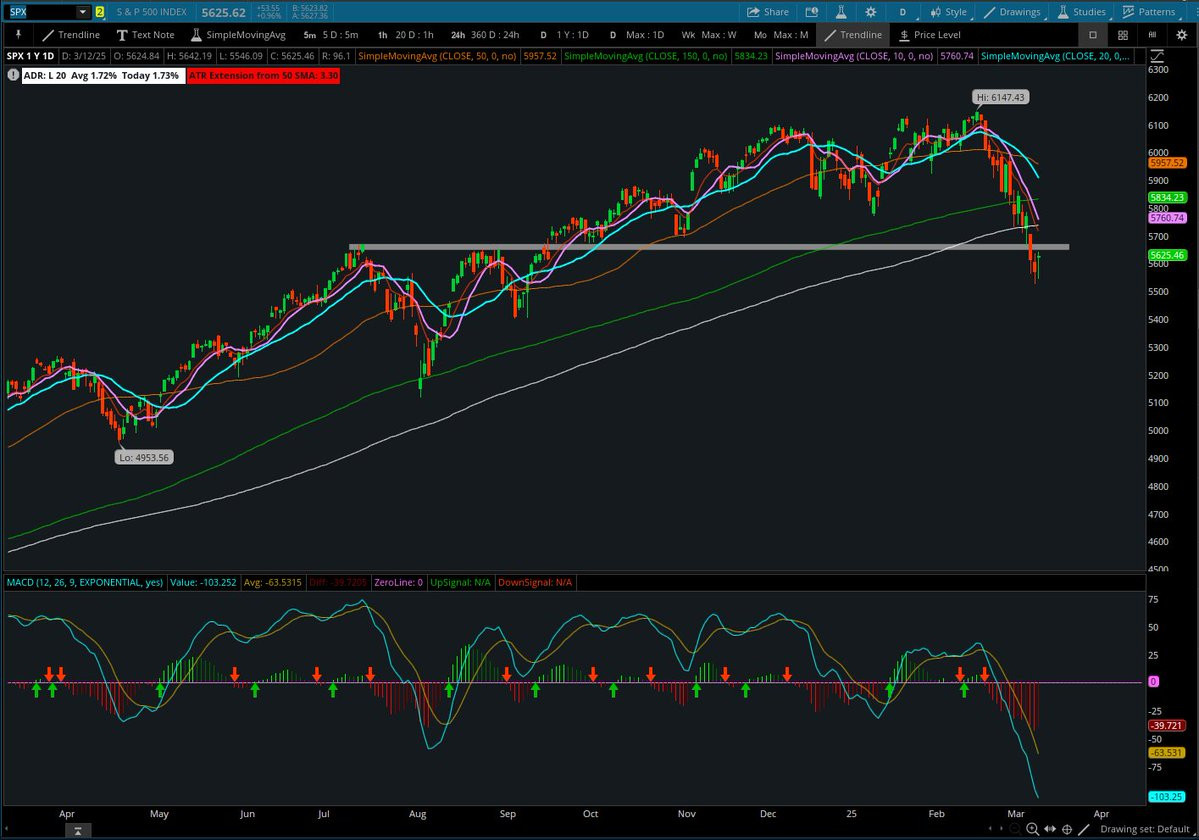
Task: Switch to Wk Max : W timeframe
Action: [x=709, y=34]
